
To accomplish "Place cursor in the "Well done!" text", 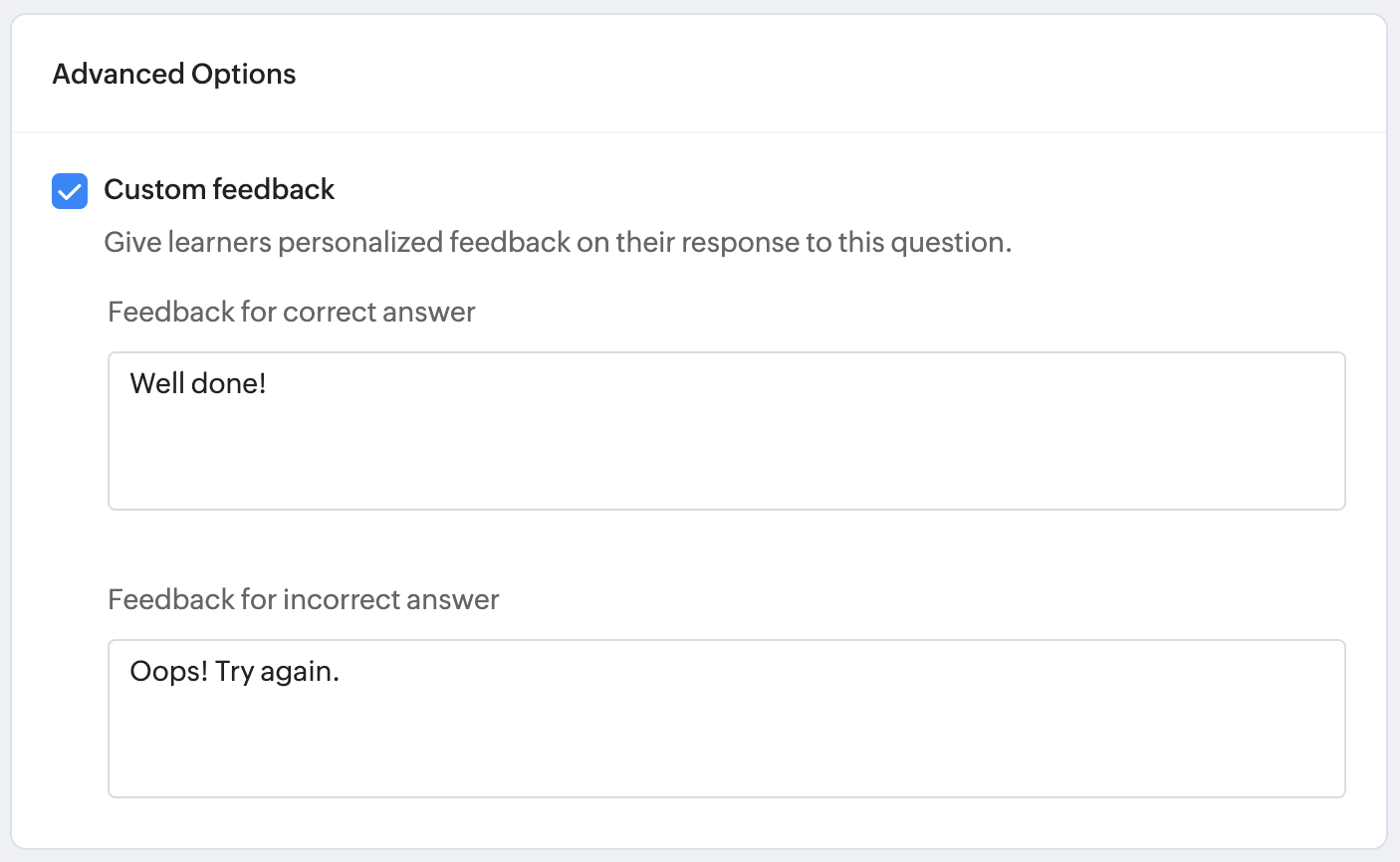I will pos(198,383).
